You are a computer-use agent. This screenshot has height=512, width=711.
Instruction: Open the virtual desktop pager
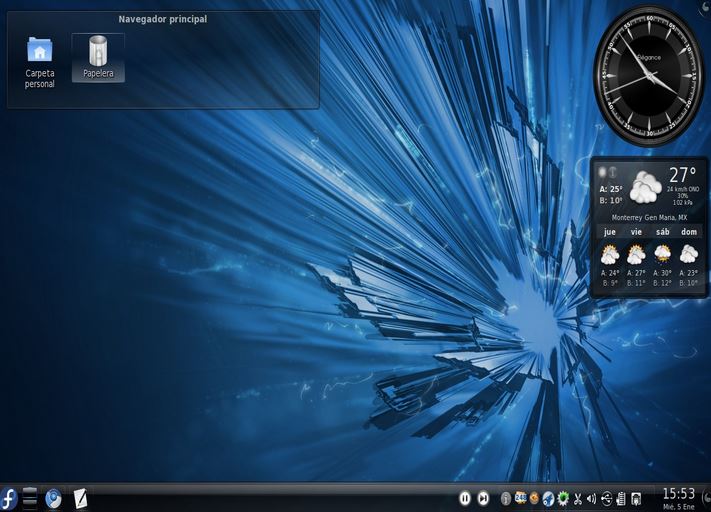(x=30, y=498)
